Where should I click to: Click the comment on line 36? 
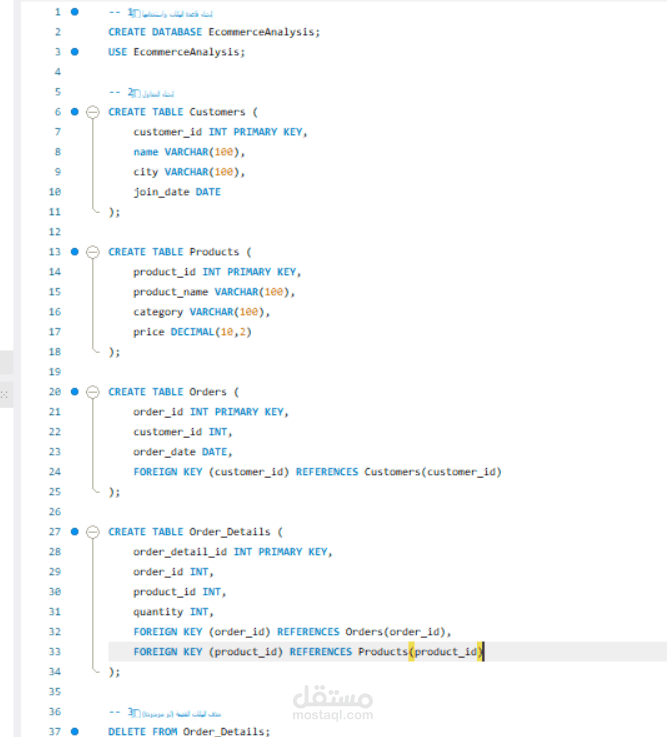(165, 713)
